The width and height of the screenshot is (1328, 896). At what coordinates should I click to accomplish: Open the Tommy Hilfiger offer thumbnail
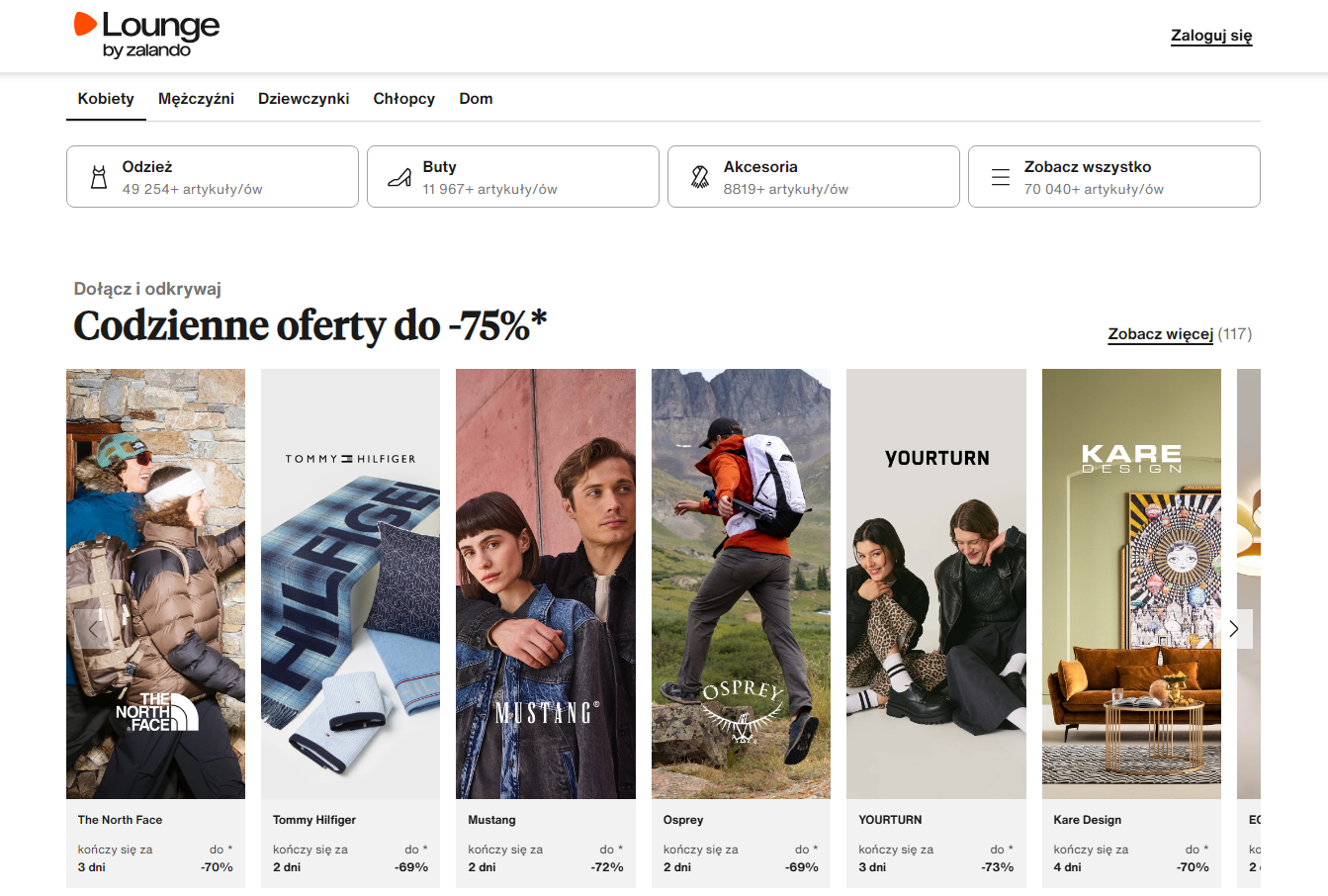point(350,583)
